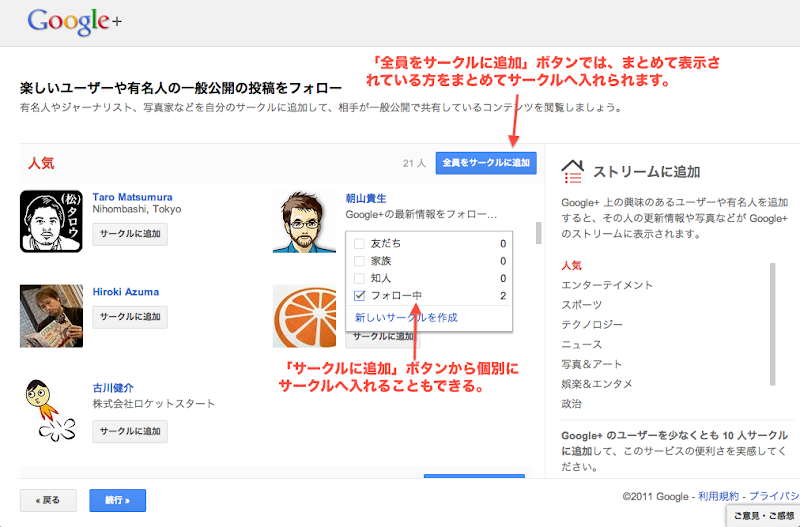
Task: Click ご意見・ご感想 feedback button
Action: pyautogui.click(x=763, y=516)
